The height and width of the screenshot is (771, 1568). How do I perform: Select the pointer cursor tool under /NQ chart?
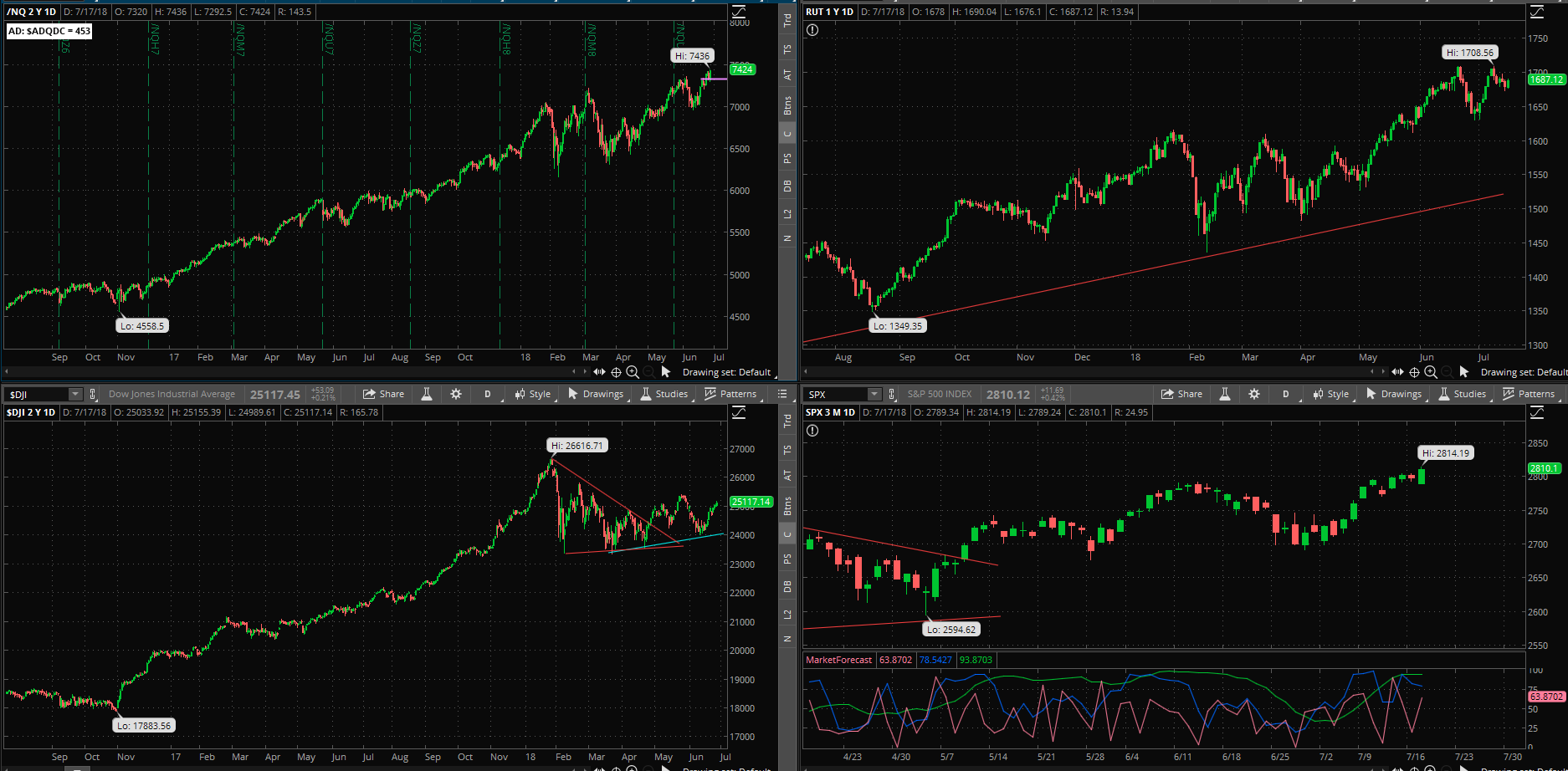pos(666,372)
